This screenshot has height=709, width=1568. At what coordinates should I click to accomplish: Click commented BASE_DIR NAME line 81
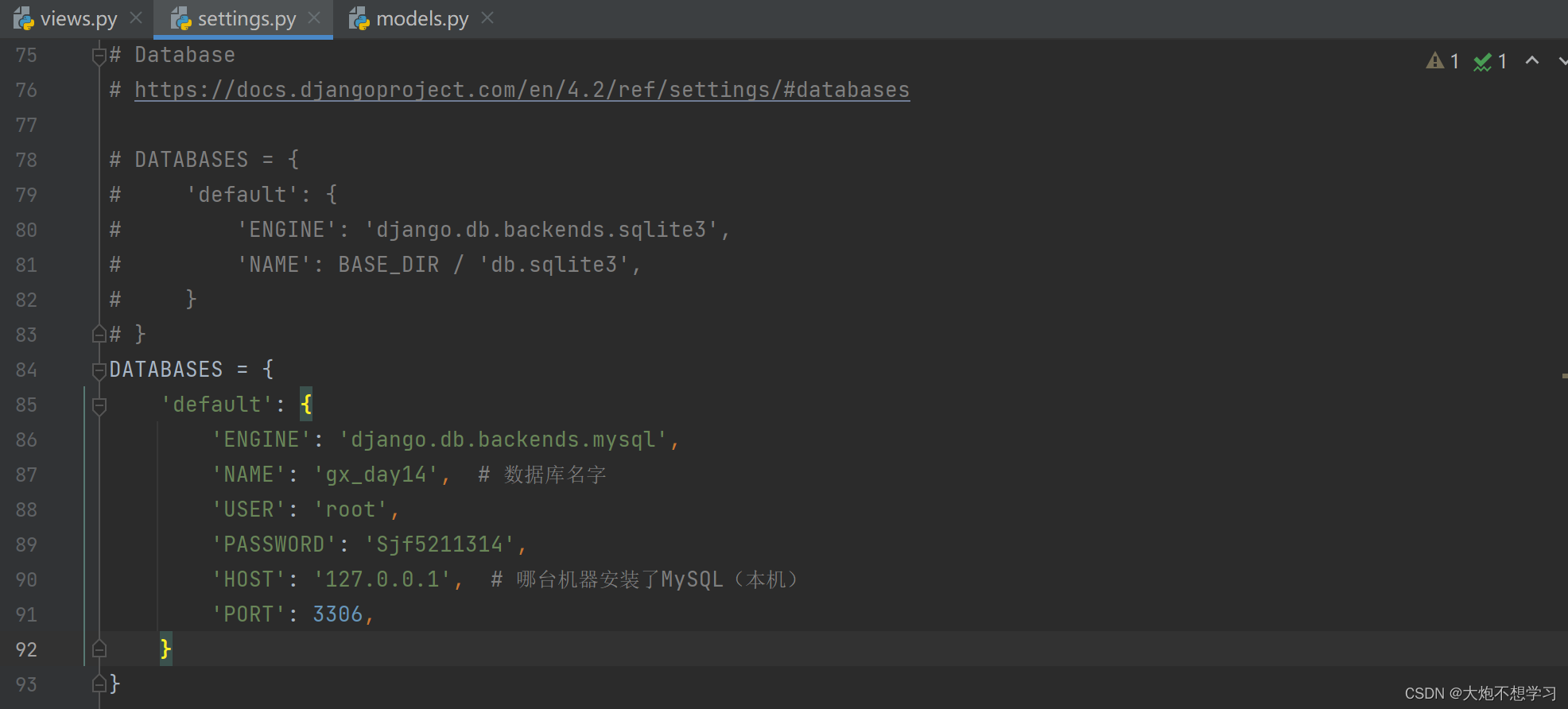pyautogui.click(x=375, y=265)
